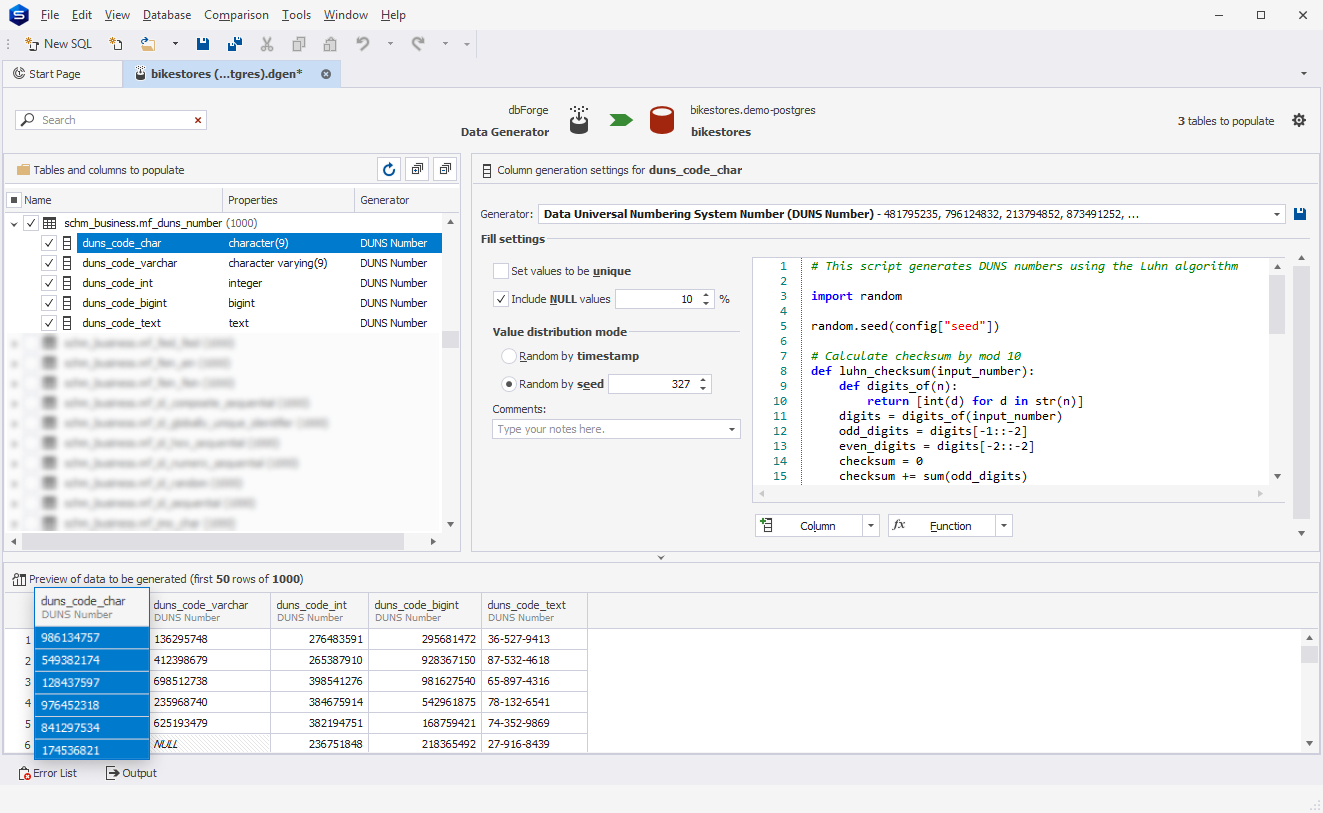Open the Comparison menu
This screenshot has height=813, width=1323.
tap(236, 15)
